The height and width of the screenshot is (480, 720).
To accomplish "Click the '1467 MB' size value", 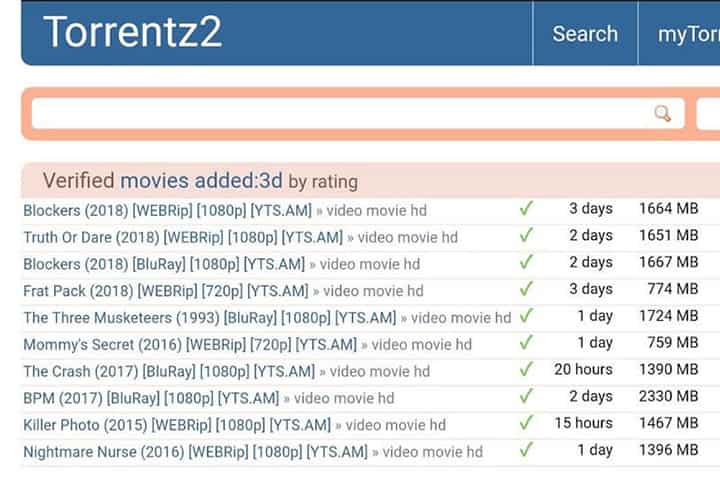I will coord(669,423).
